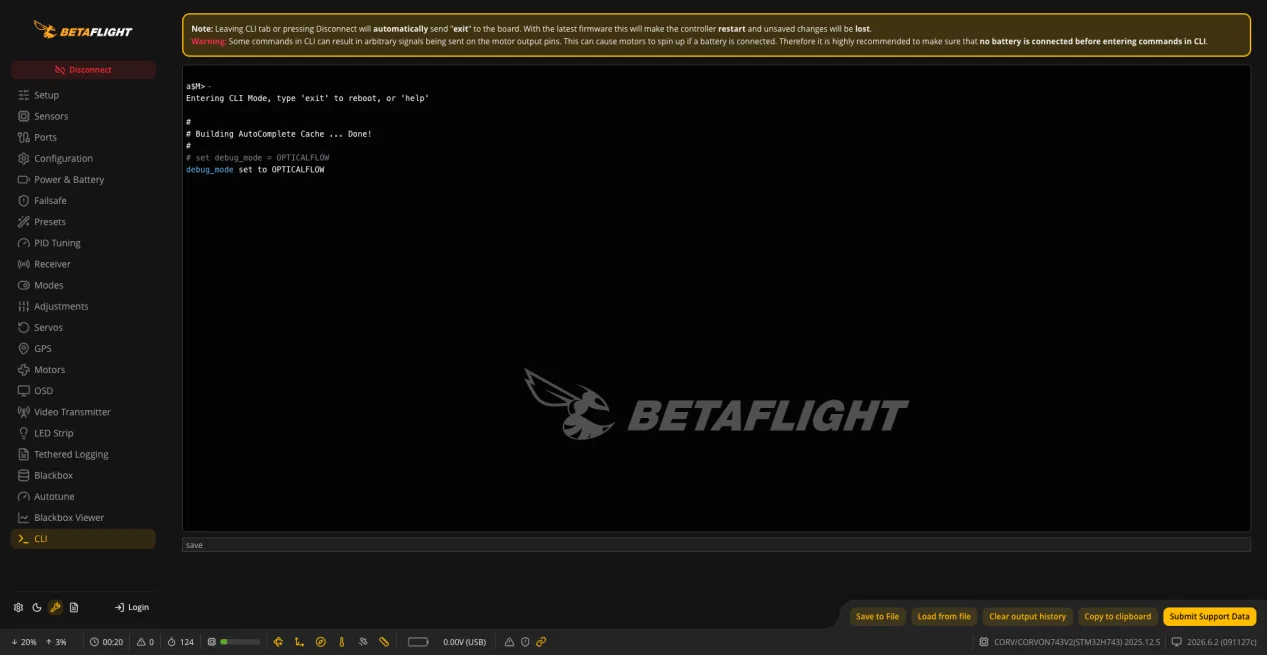Click the CPU load progress bar

point(240,642)
